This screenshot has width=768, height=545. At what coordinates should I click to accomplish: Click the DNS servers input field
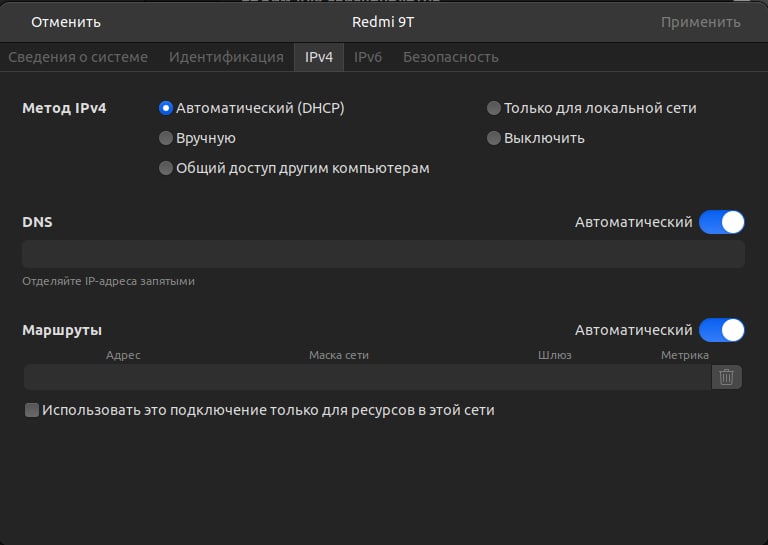tap(383, 254)
